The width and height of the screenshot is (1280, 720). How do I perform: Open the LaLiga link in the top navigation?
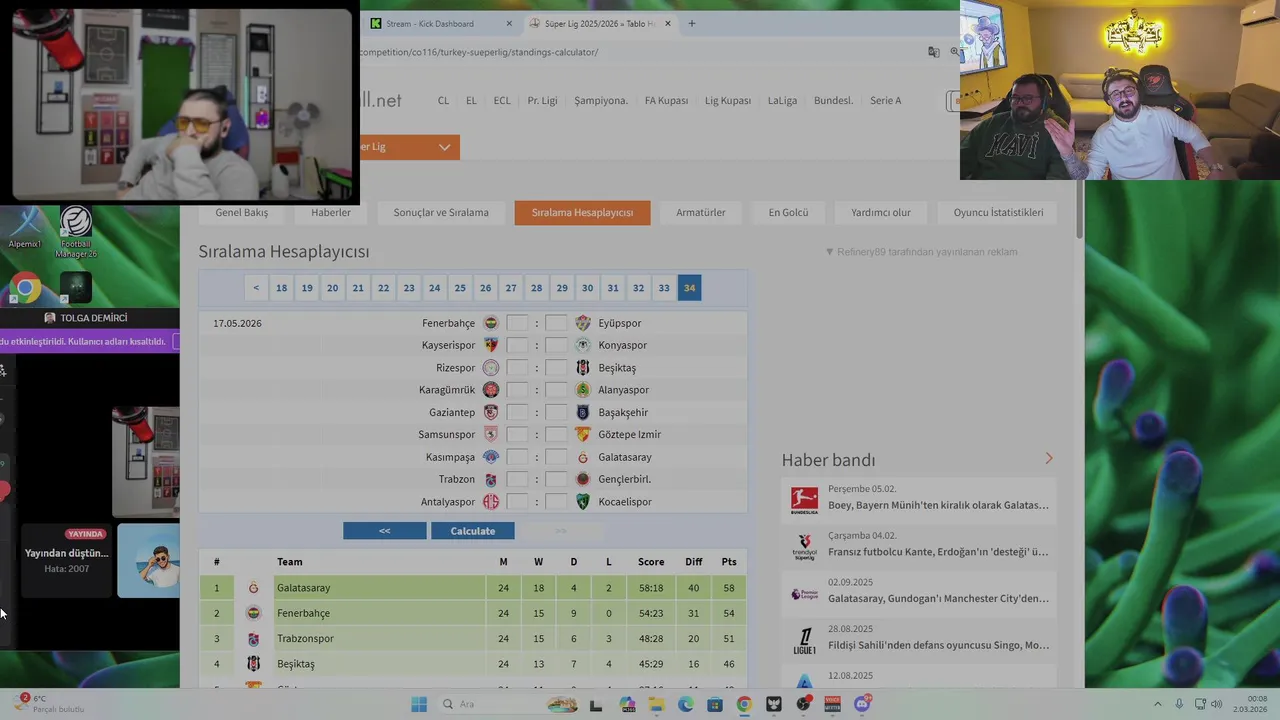782,101
